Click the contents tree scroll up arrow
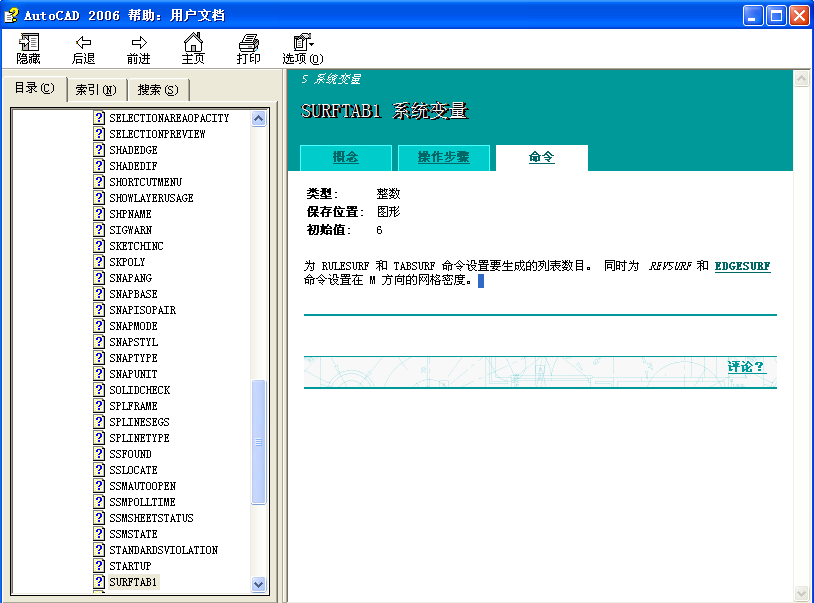Image resolution: width=814 pixels, height=603 pixels. point(259,118)
